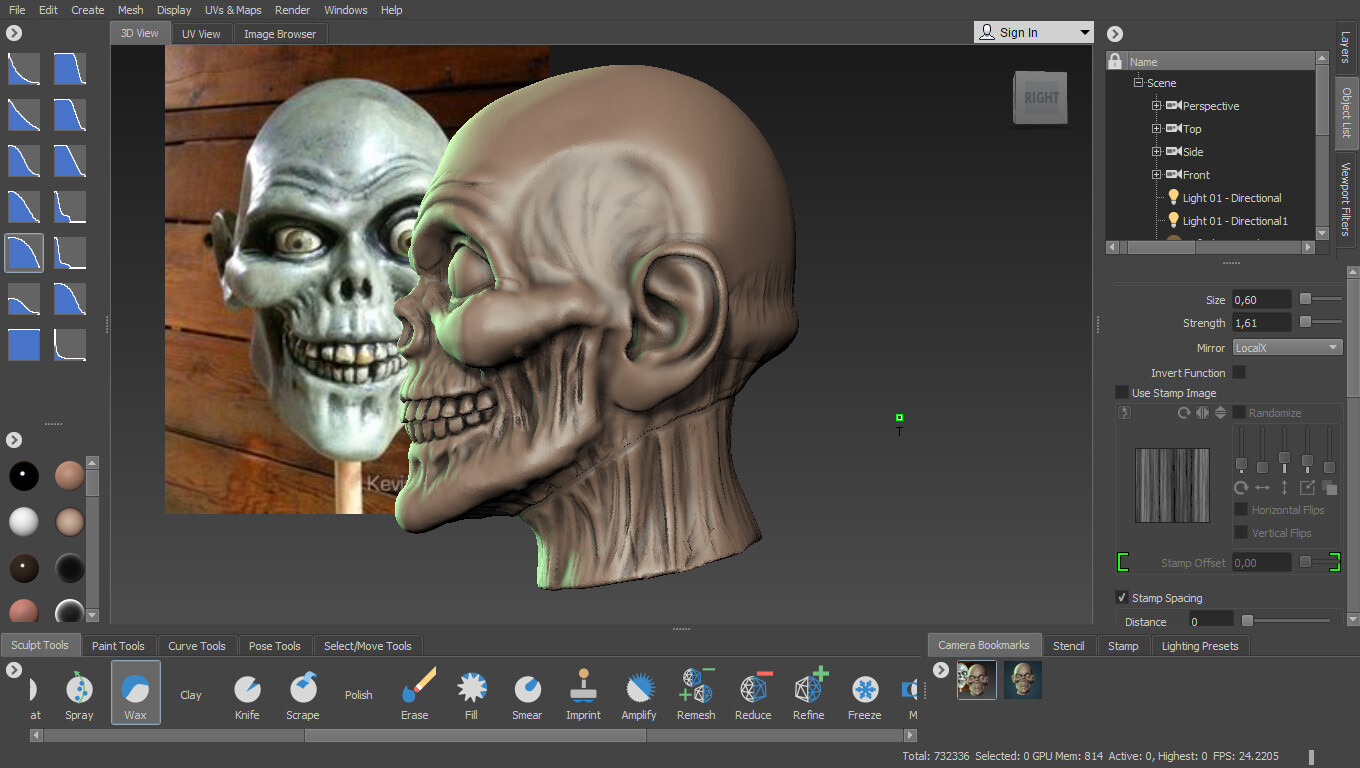Screen dimensions: 1360x768
Task: Open the Sign In dropdown
Action: coord(1034,32)
